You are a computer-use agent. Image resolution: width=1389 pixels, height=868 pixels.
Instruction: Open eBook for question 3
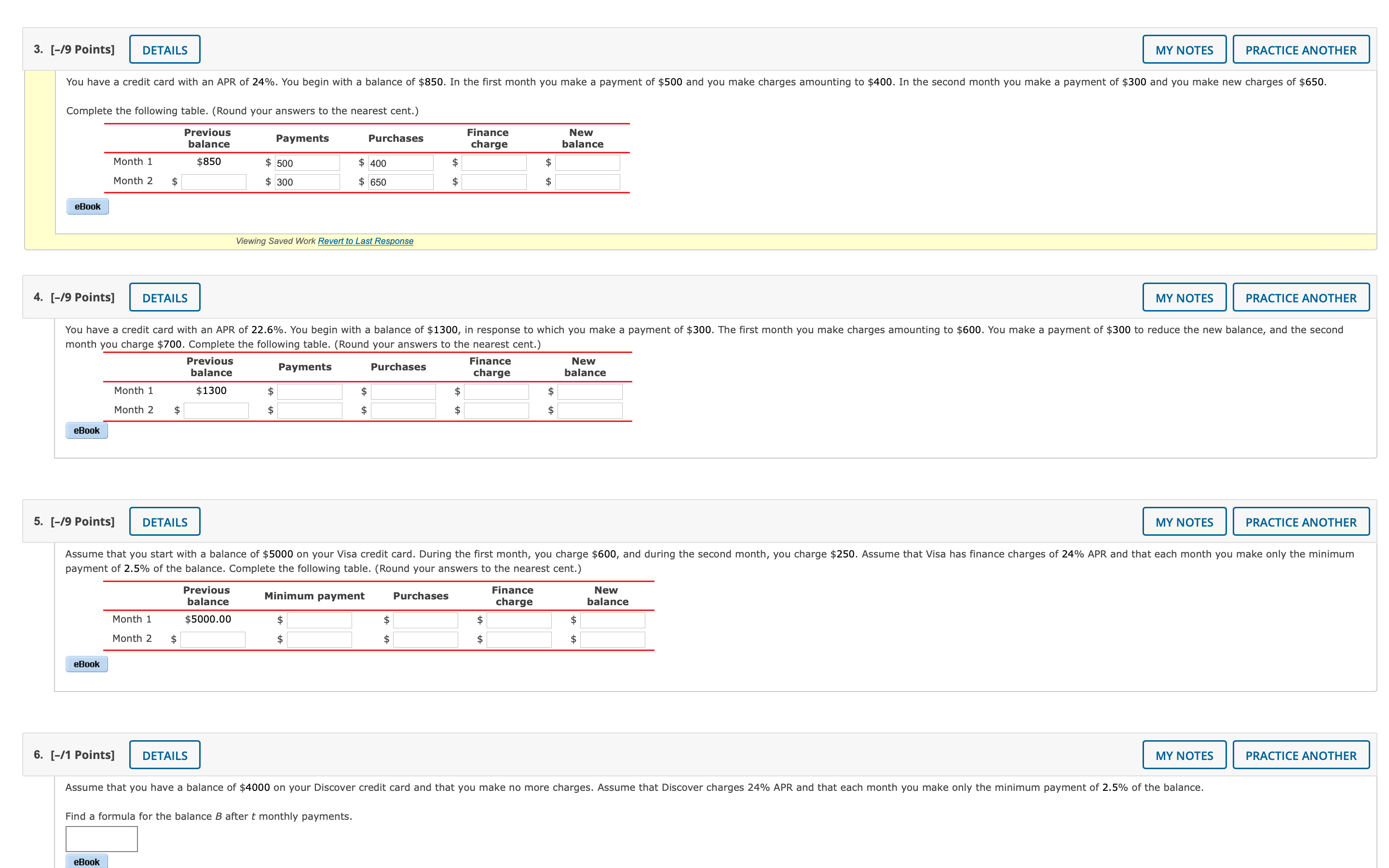(87, 207)
